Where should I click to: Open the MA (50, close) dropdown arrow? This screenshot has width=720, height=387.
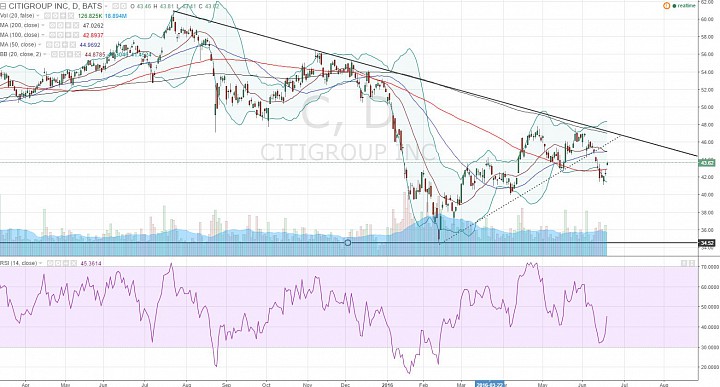(x=39, y=45)
